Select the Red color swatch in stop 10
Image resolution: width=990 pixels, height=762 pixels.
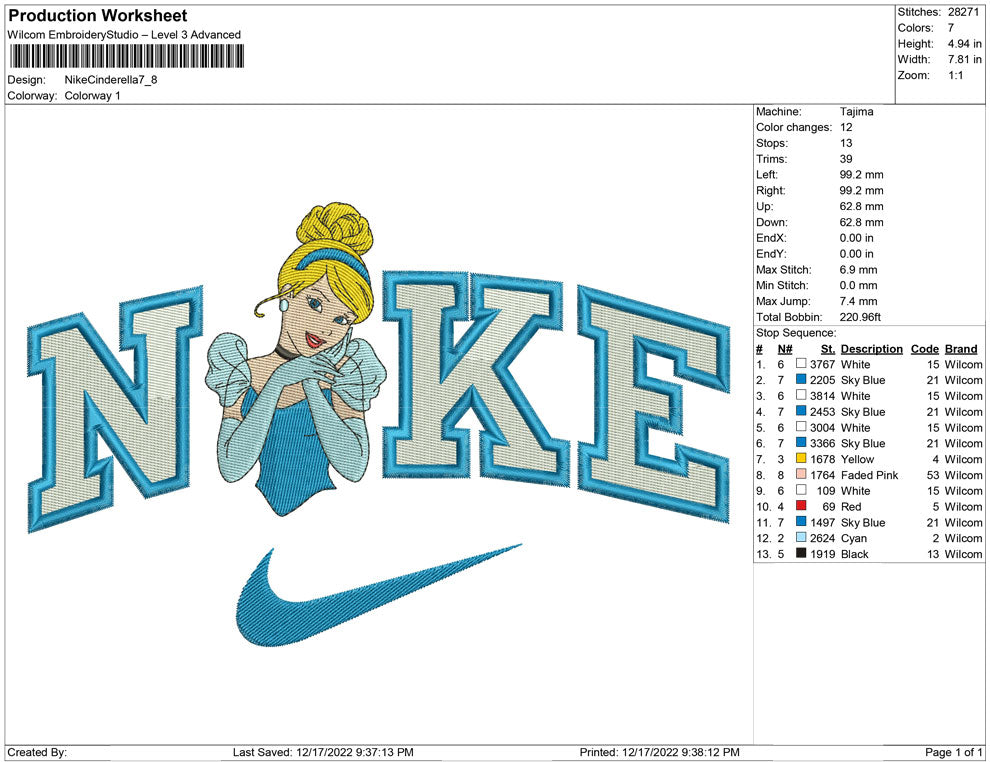[801, 507]
